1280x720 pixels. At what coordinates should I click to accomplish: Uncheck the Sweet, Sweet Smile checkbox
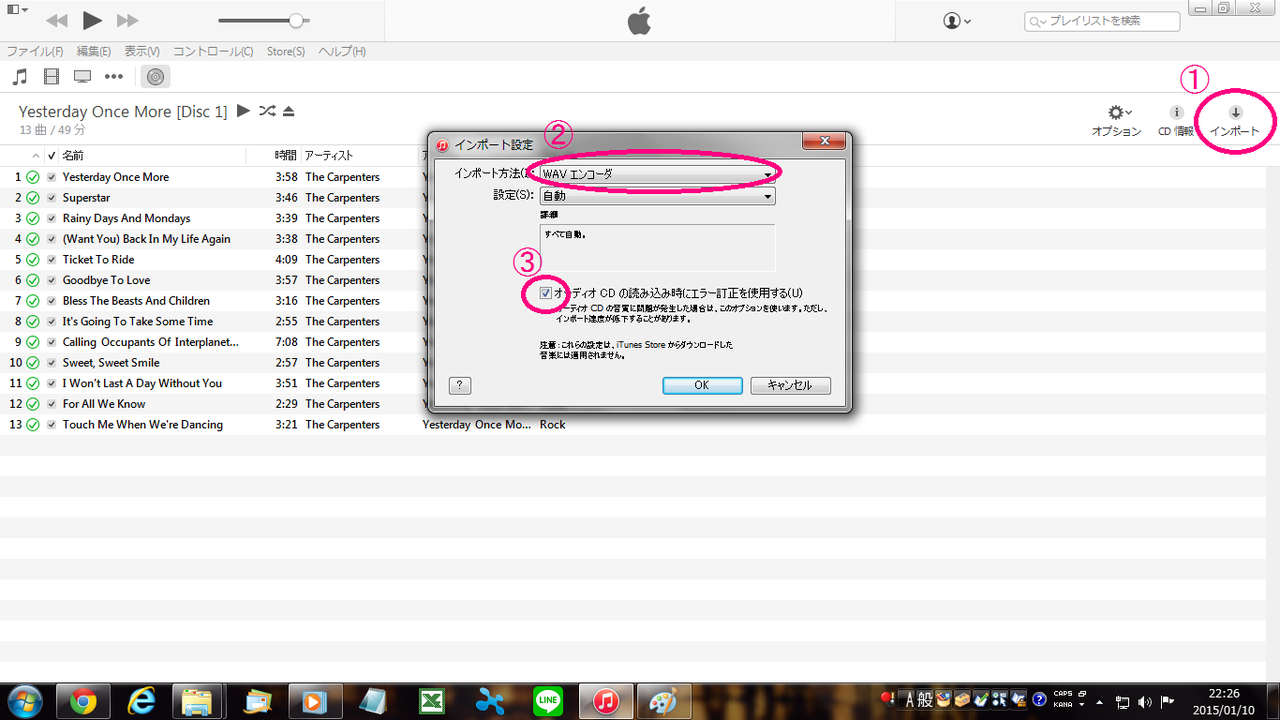click(51, 363)
